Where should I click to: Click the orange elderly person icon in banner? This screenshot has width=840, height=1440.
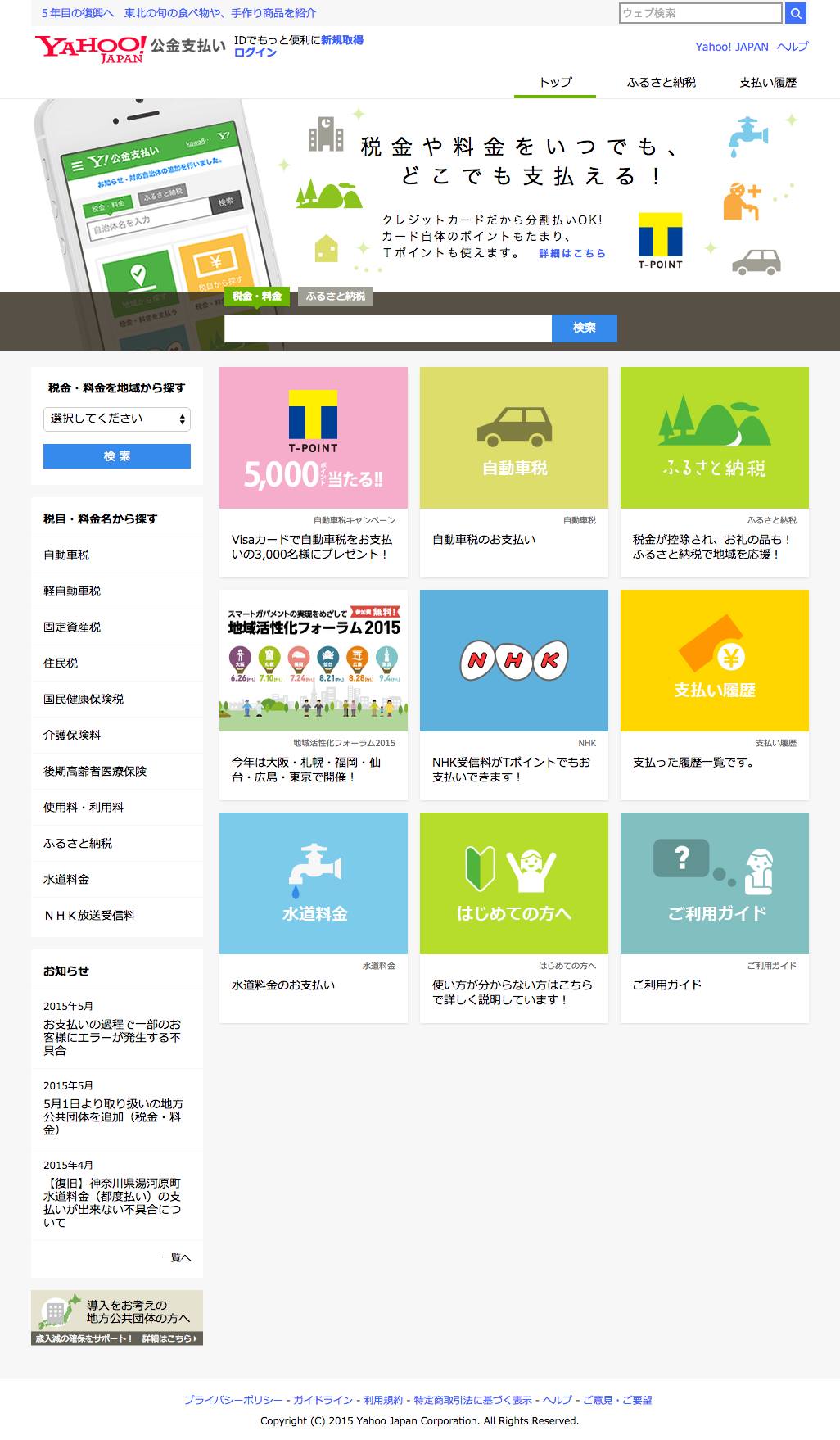742,201
